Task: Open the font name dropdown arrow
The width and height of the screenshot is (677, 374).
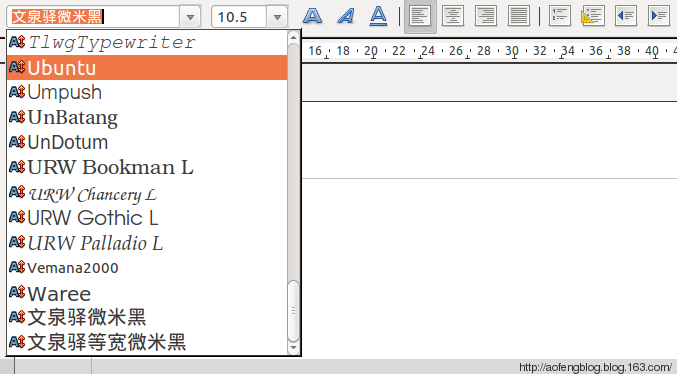Action: (x=190, y=17)
